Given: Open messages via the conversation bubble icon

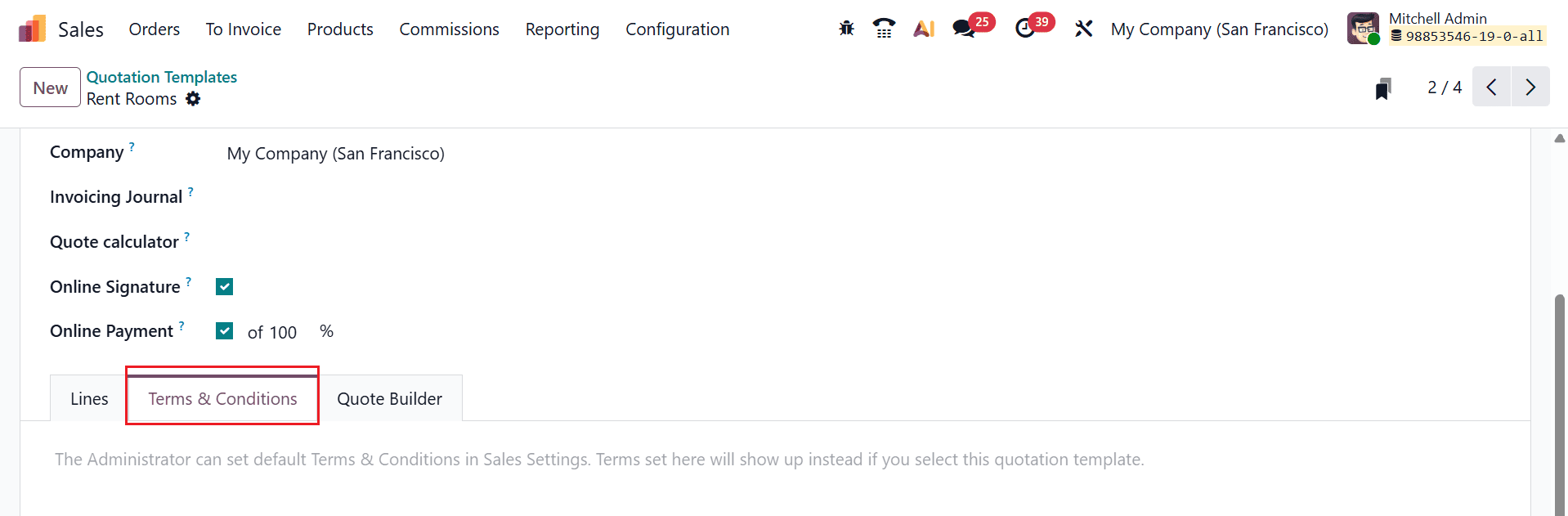Looking at the screenshot, I should click(964, 29).
